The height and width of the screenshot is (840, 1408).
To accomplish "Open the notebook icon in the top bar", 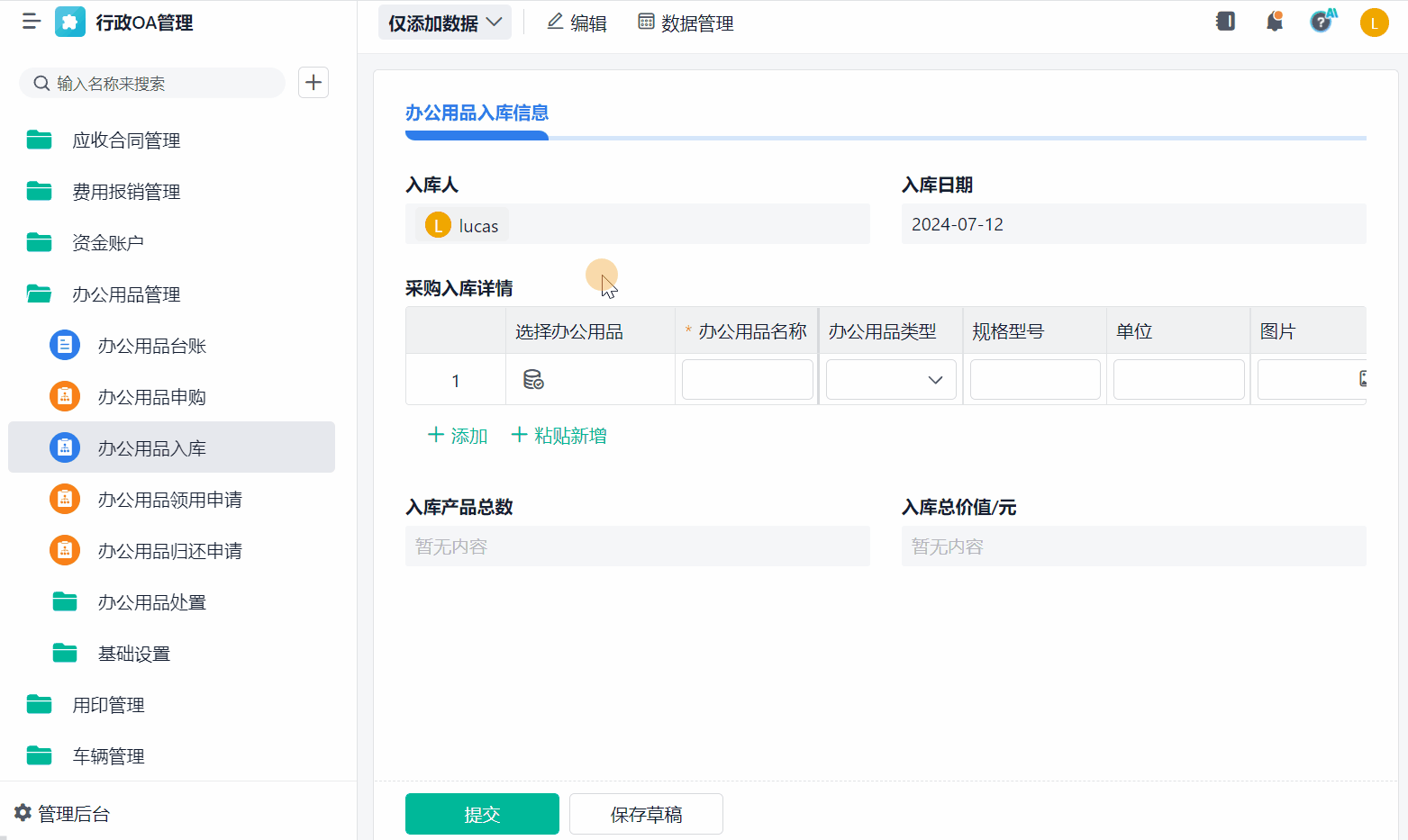I will (x=1225, y=22).
